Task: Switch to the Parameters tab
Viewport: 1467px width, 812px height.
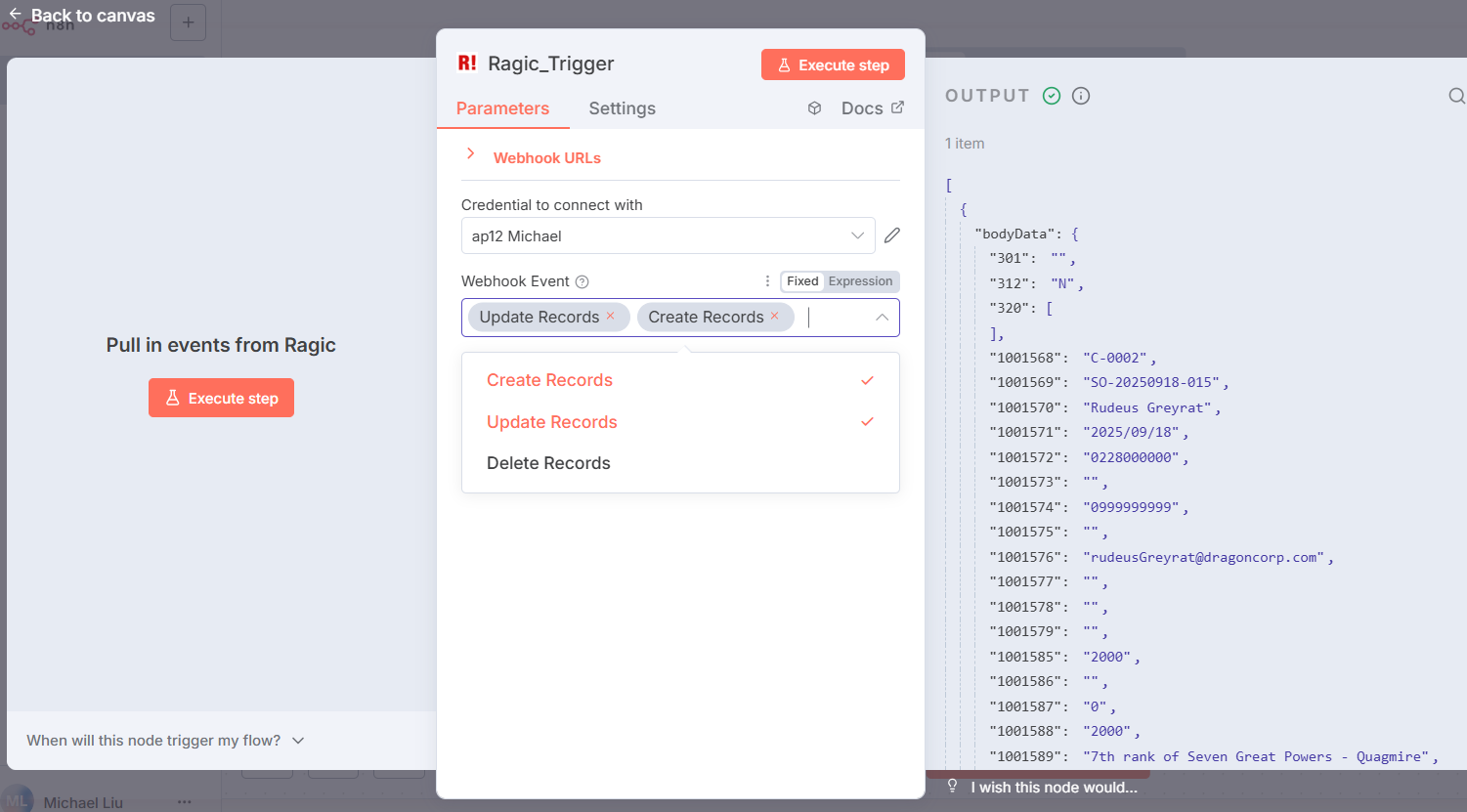Action: (502, 108)
